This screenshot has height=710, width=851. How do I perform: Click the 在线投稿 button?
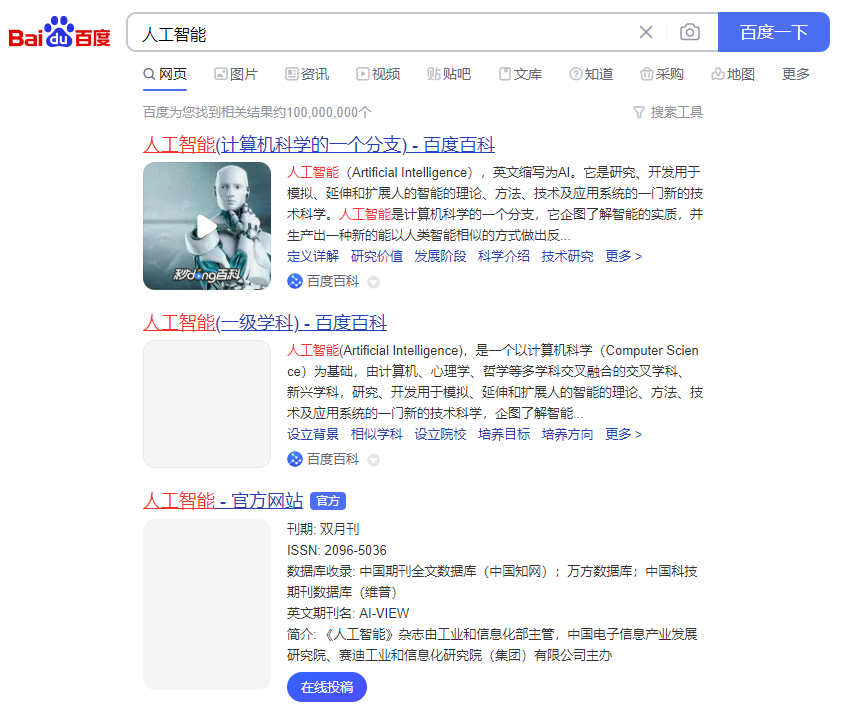pyautogui.click(x=327, y=687)
